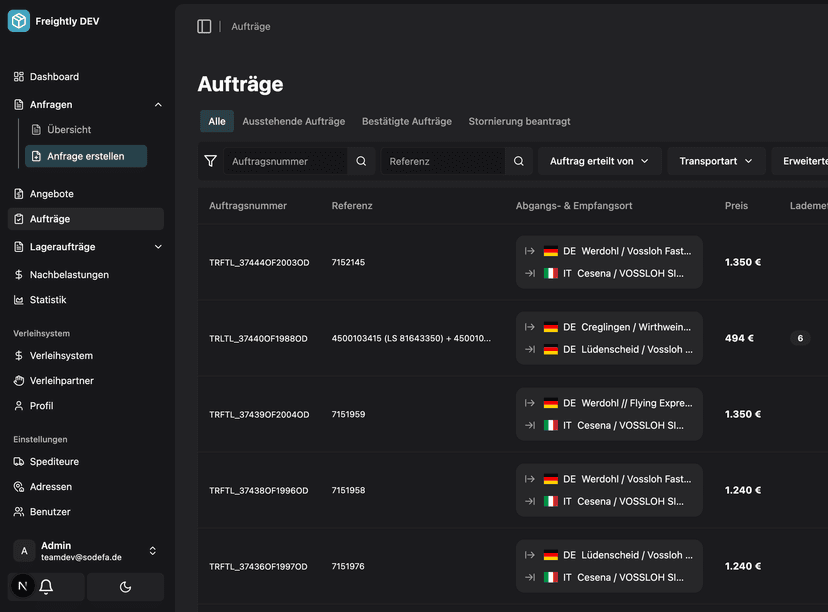Click Anfrage erstellen in sidebar
828x612 pixels.
pos(86,156)
